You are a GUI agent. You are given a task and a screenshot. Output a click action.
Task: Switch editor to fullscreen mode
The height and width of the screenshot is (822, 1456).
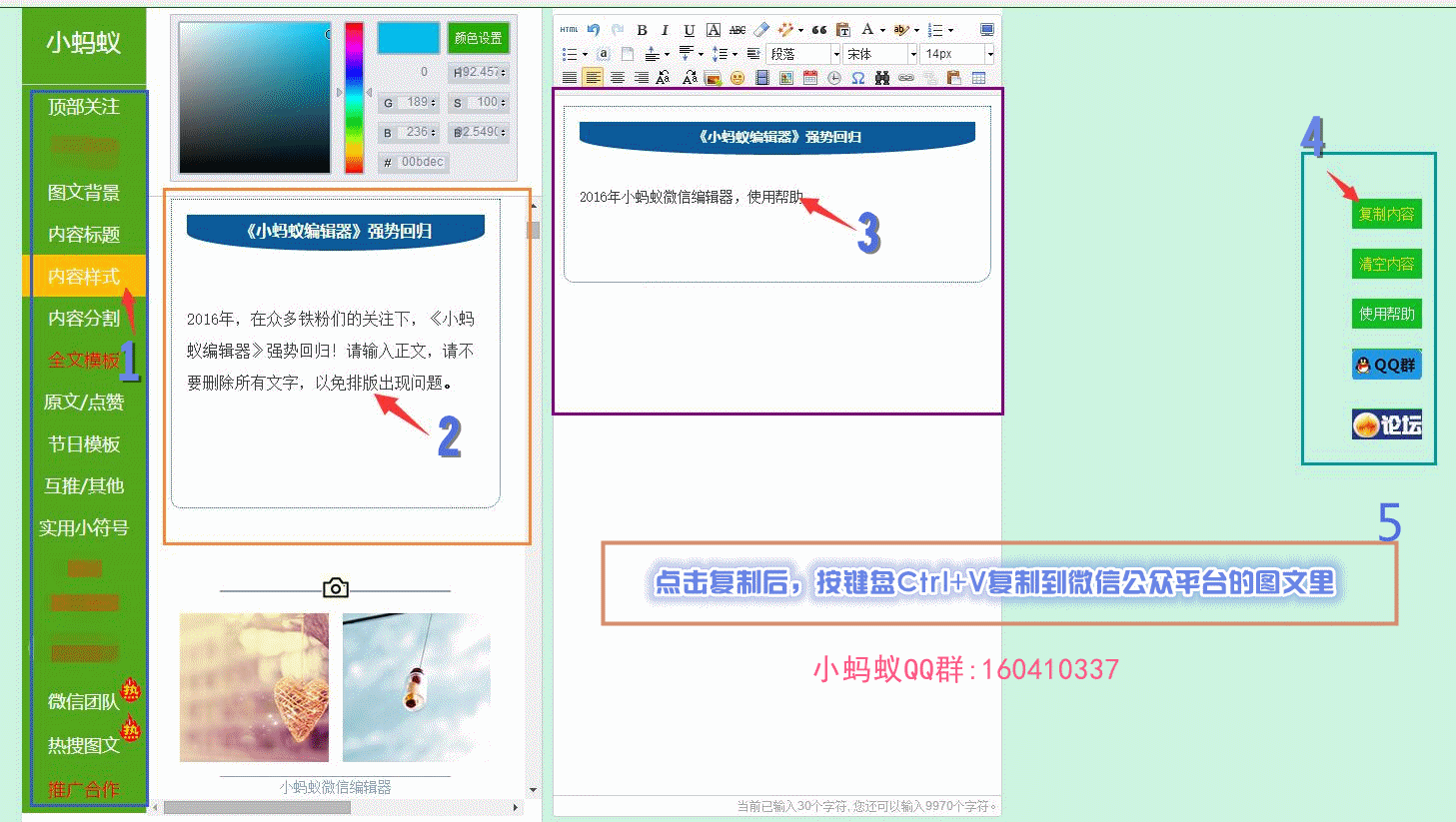pyautogui.click(x=987, y=30)
